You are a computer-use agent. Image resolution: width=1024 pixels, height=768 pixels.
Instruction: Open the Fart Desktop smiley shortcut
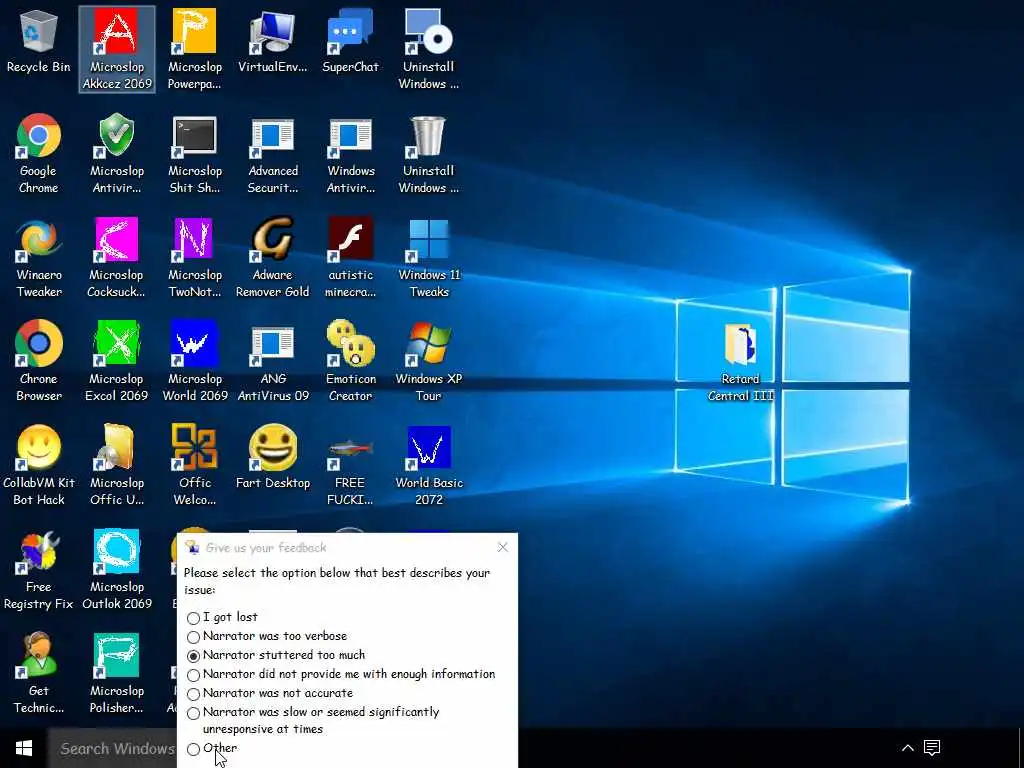pyautogui.click(x=272, y=457)
